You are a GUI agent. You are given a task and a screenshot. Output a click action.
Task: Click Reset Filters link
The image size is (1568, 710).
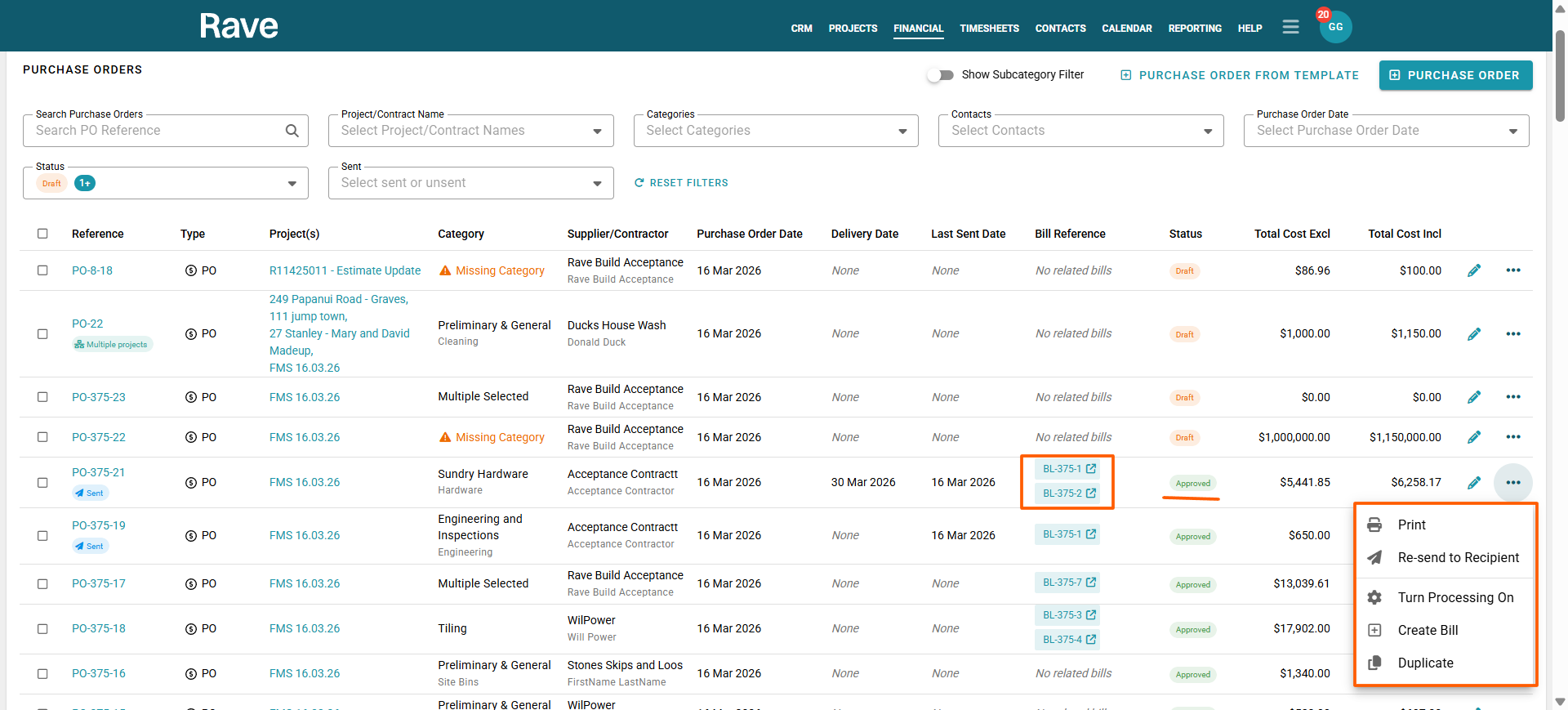681,183
